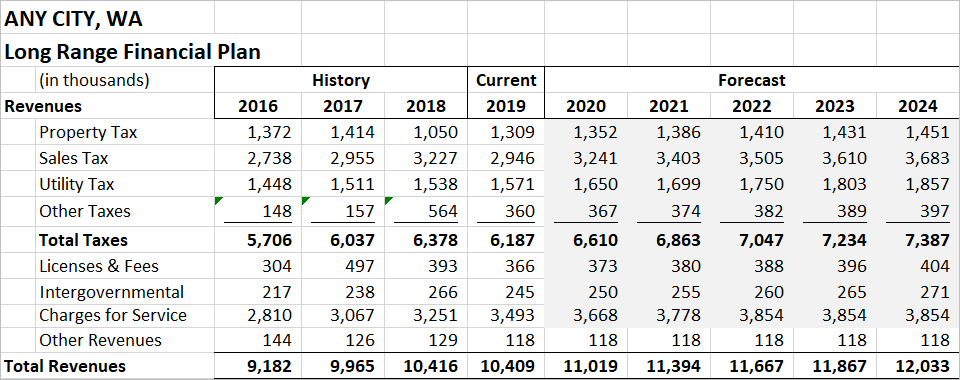Select the 2021 year column header

[x=669, y=106]
